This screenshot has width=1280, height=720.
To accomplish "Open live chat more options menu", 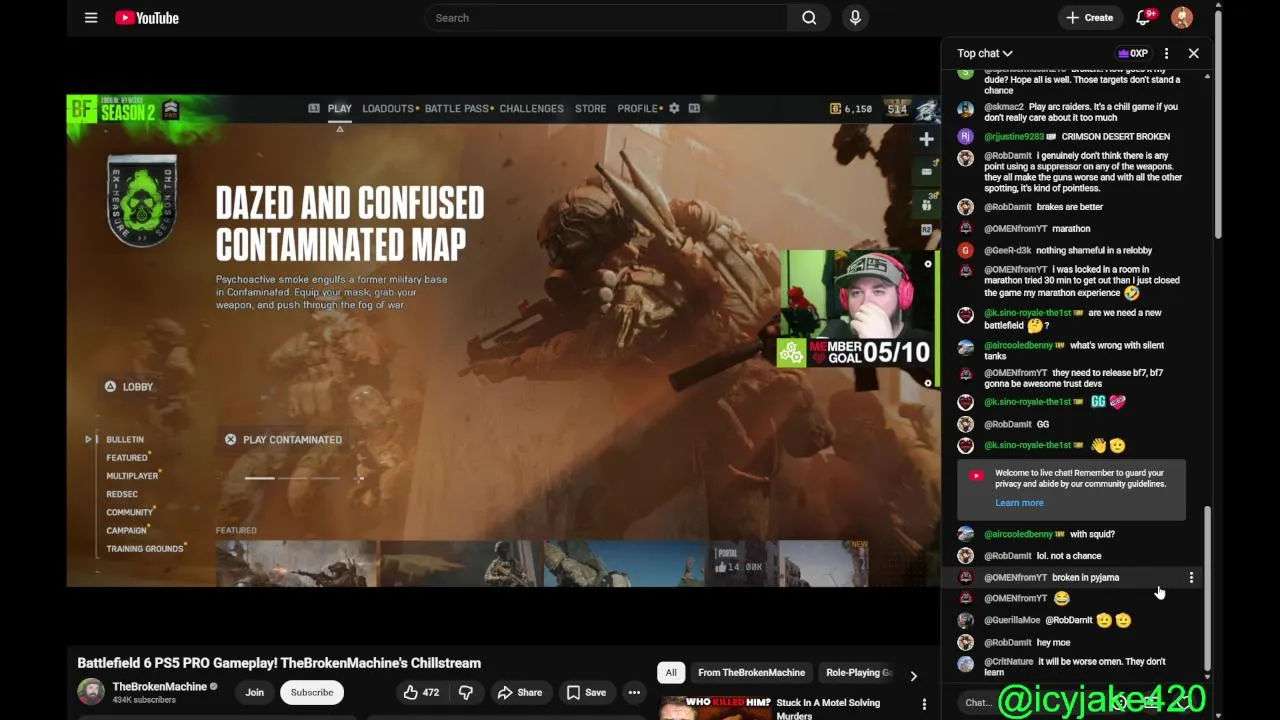I will coord(1166,53).
